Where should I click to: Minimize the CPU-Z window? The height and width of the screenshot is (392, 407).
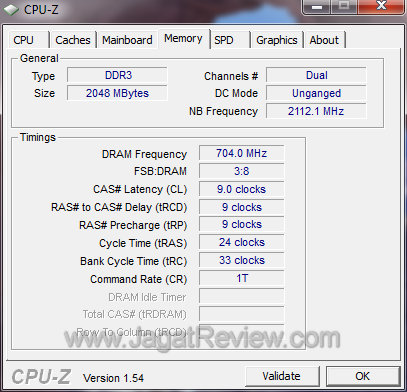click(x=317, y=6)
